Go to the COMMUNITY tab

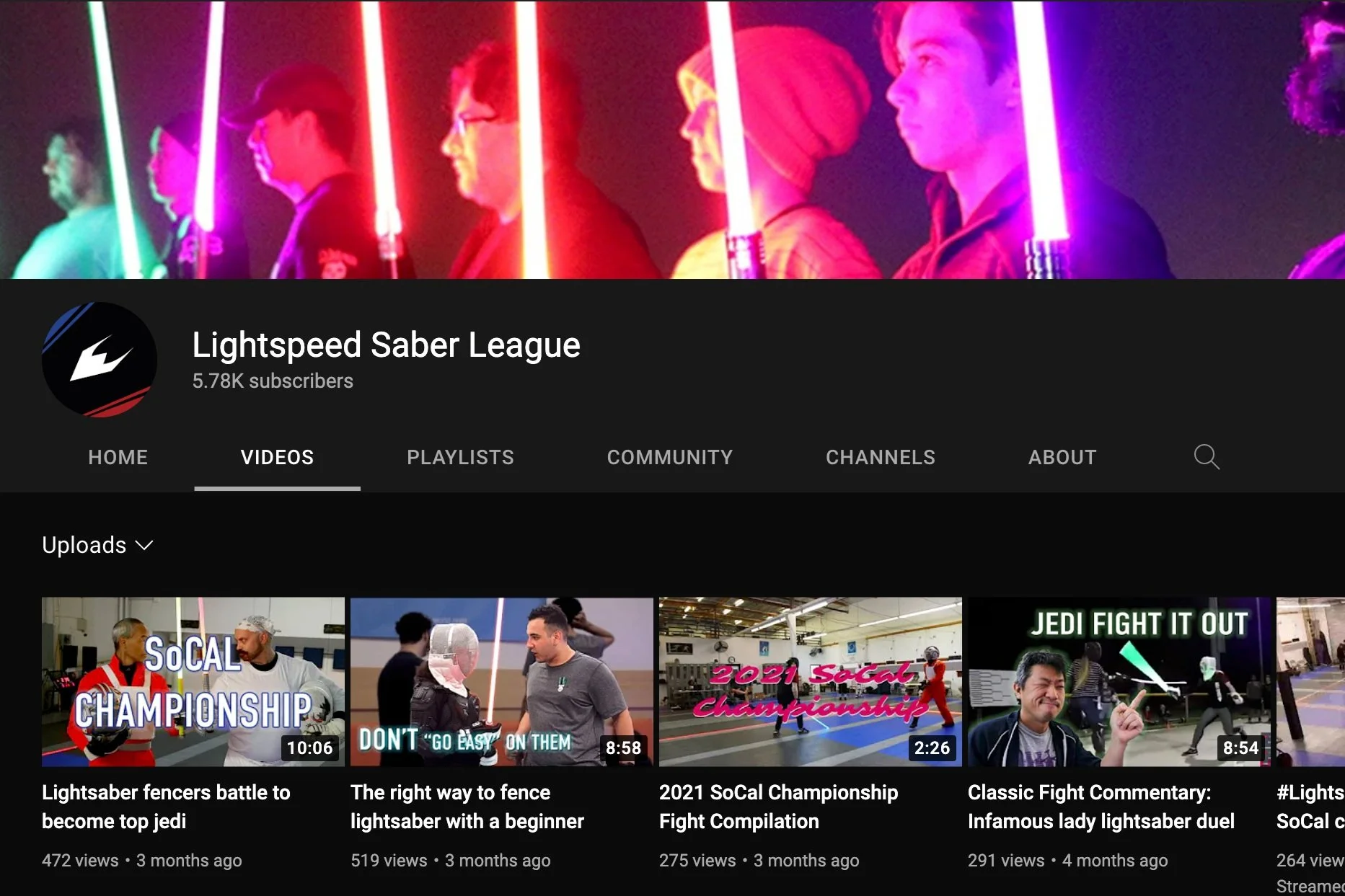pos(670,457)
